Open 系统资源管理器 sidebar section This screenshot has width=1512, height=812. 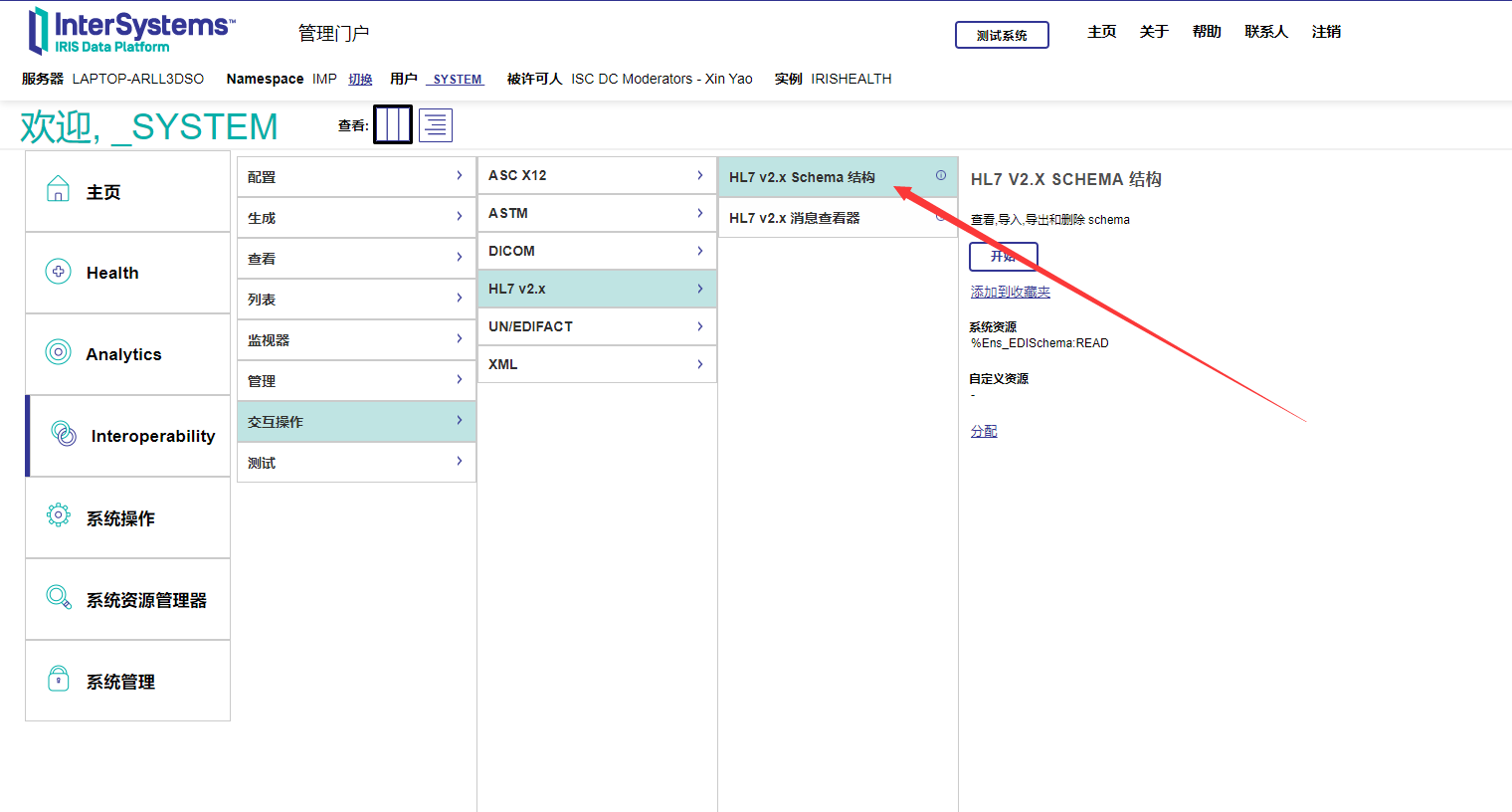[127, 599]
